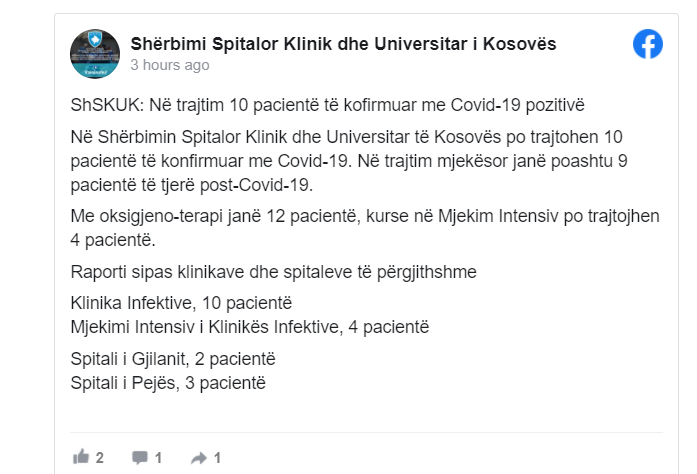Click the paragraph starting 'Në Shërbimin Spitalor Klinik'
Screen dimensions: 697x474
click(349, 161)
